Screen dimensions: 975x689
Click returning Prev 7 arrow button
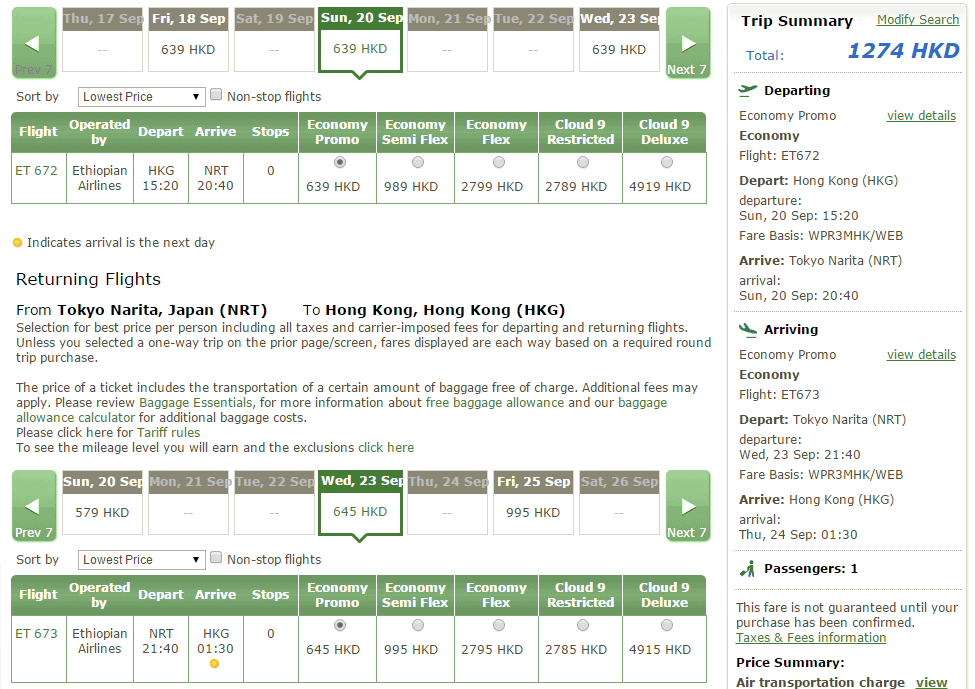33,506
